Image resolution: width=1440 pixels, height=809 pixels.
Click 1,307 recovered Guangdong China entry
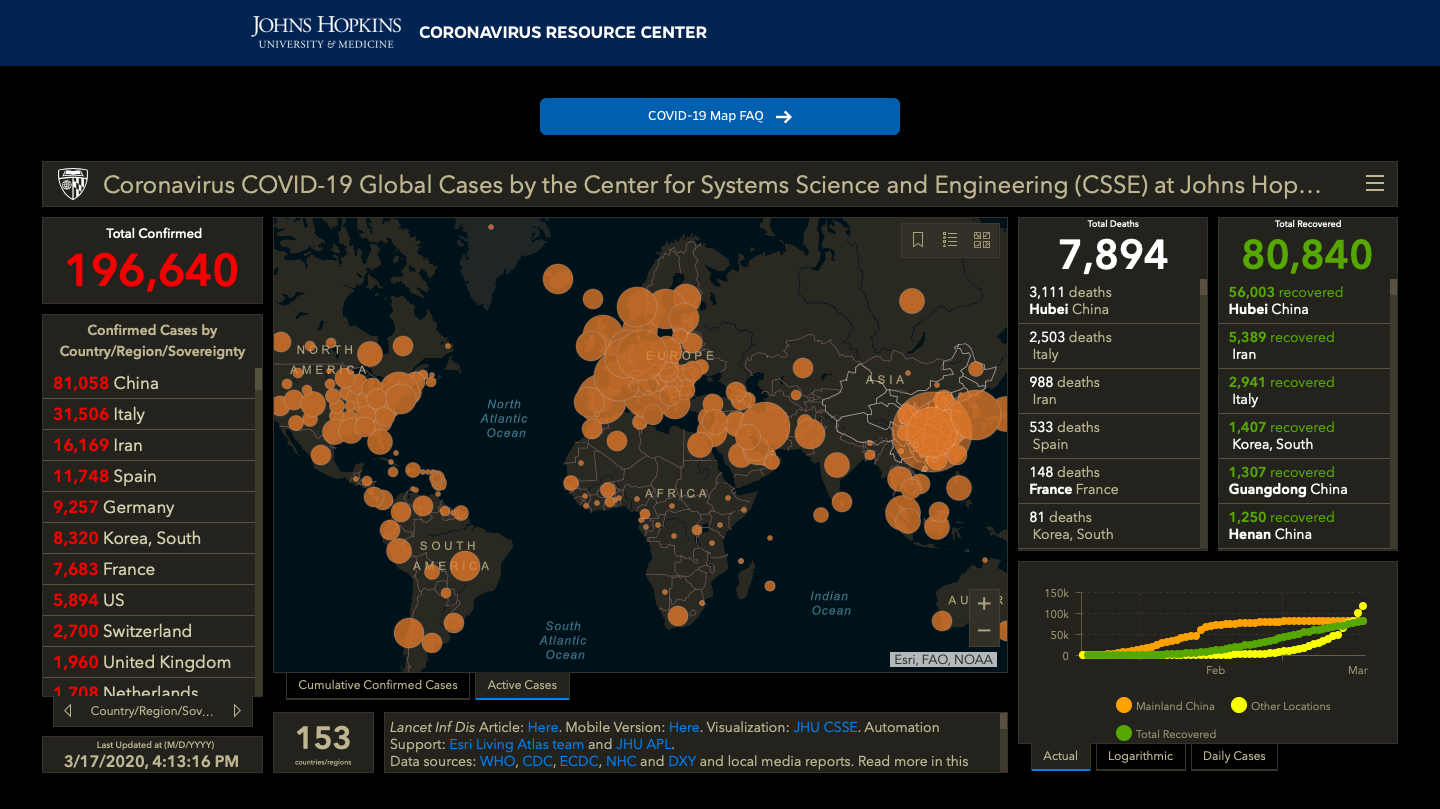[1304, 481]
